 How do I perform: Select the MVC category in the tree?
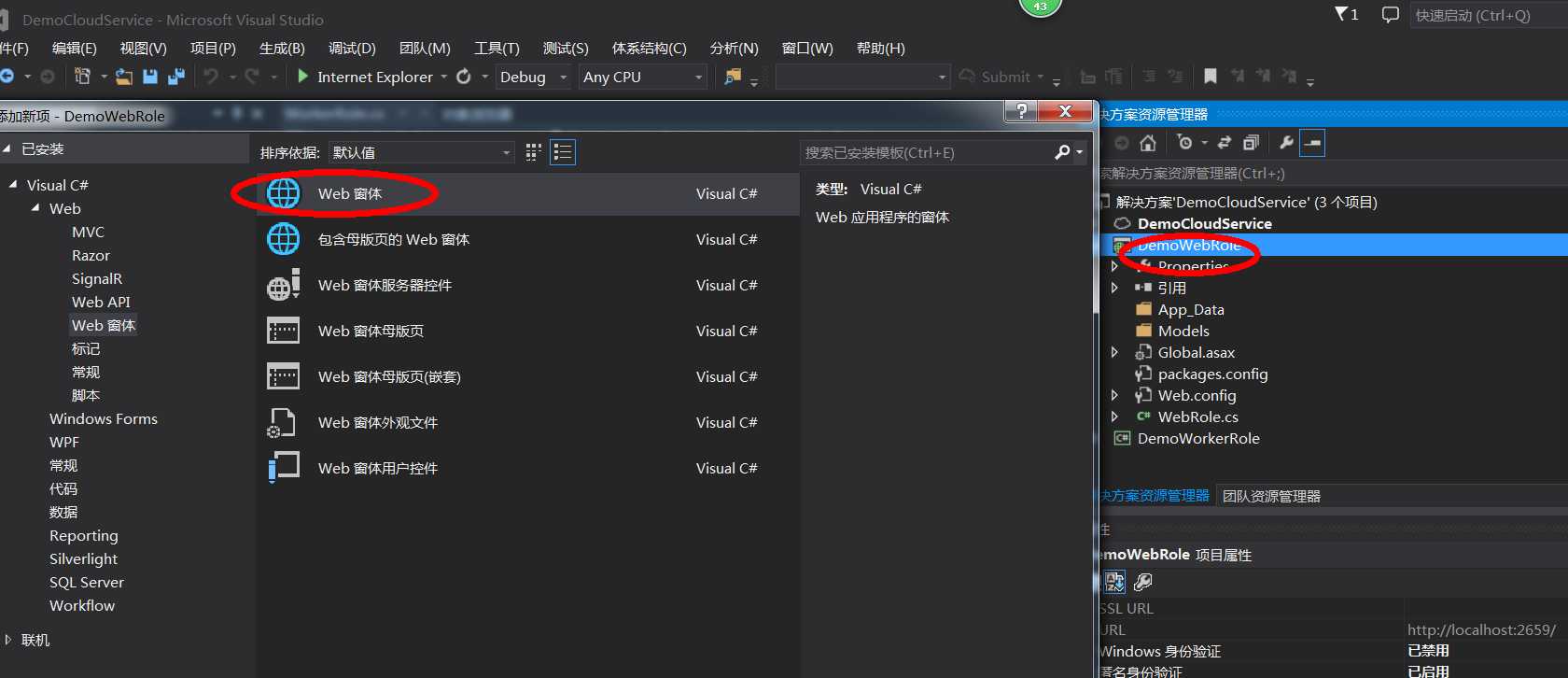tap(88, 232)
